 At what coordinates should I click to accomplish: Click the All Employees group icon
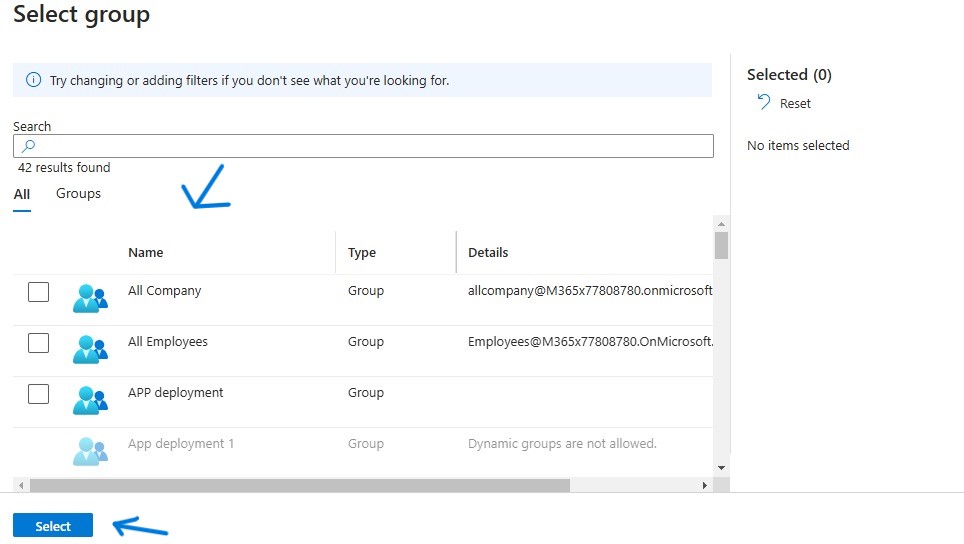click(90, 348)
